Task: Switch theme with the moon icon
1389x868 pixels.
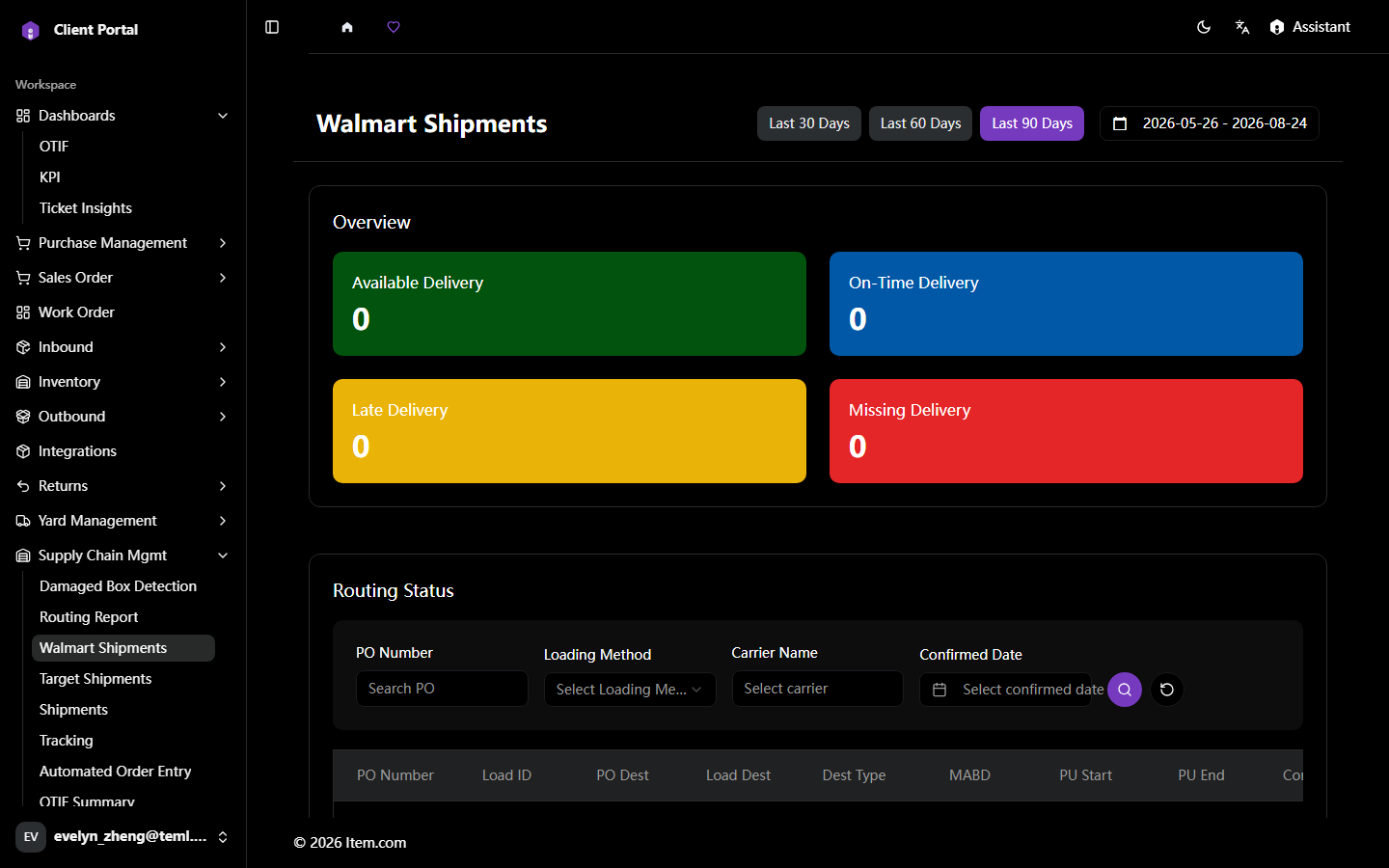Action: (1204, 27)
